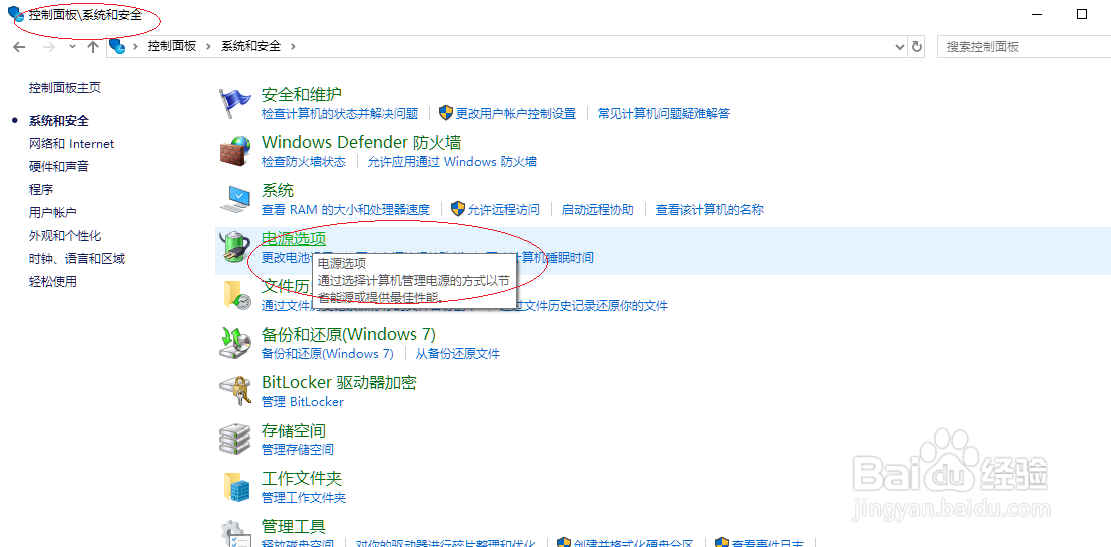Viewport: 1111px width, 547px height.
Task: Click 检查防火墙状态 link
Action: [304, 162]
